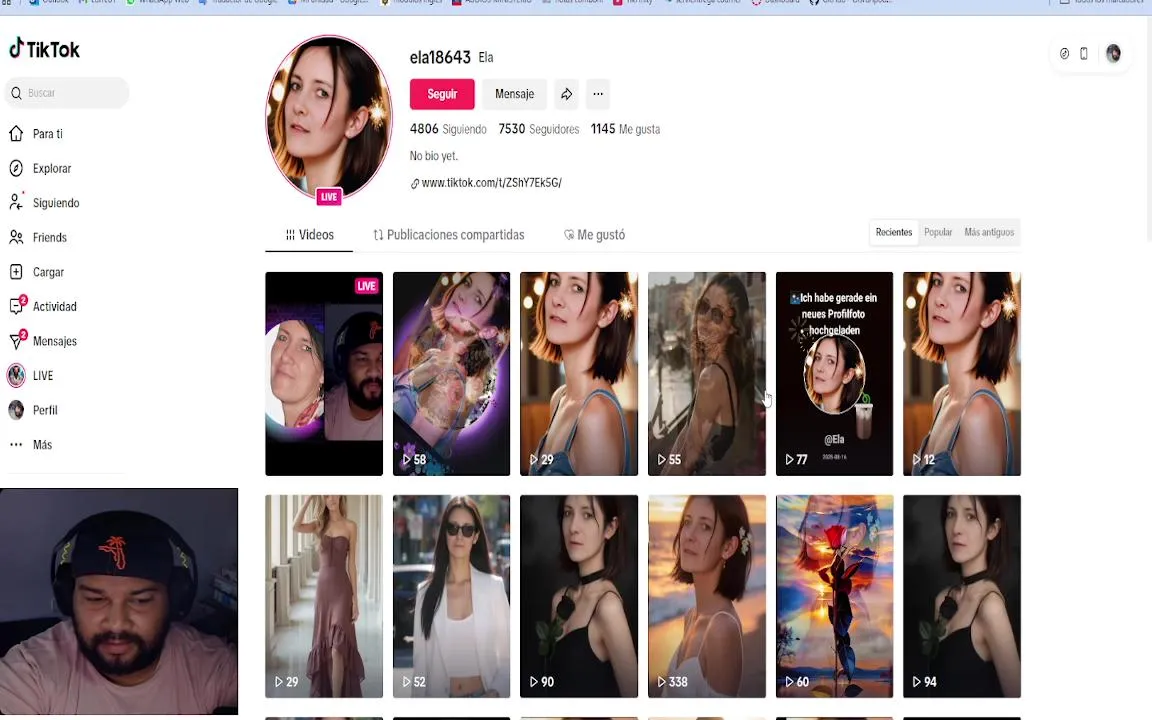Select the Videos tab
This screenshot has width=1152, height=720.
[309, 235]
